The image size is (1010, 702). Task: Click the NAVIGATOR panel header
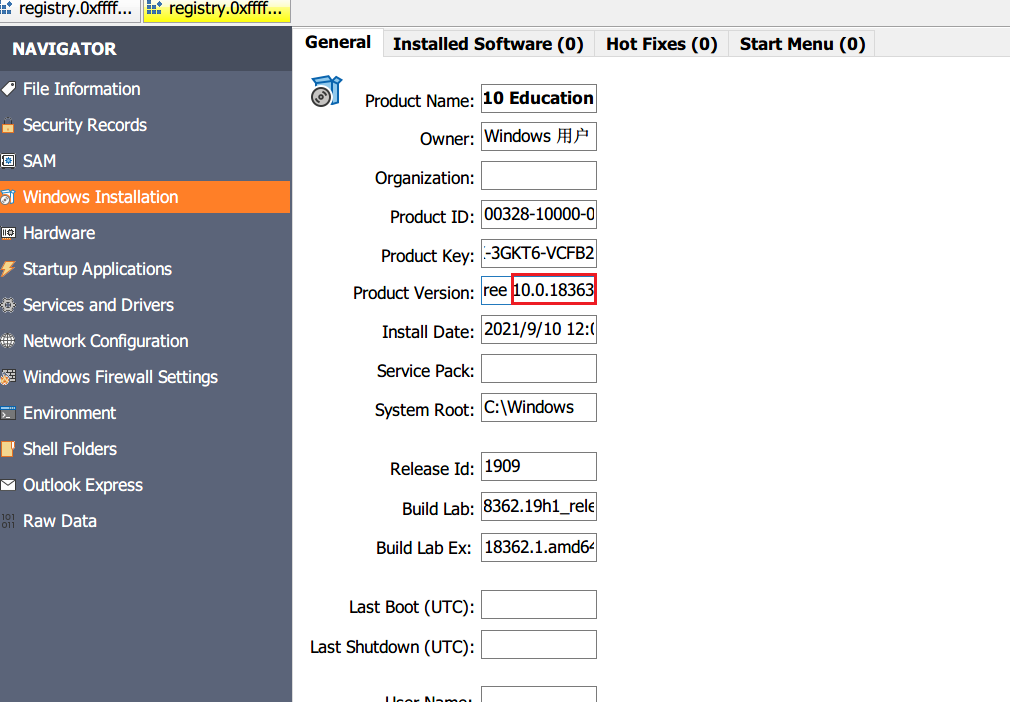[x=146, y=49]
